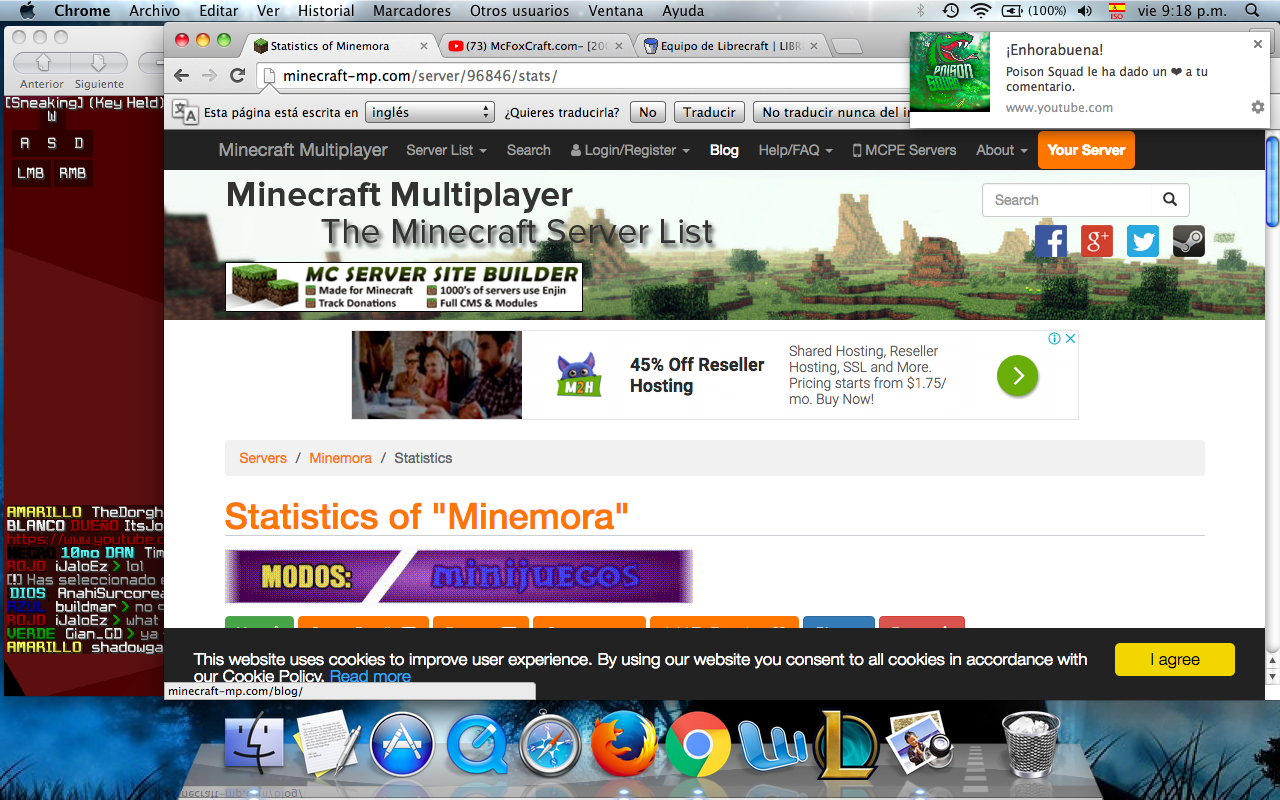Dismiss the ¡Enhorabuena! notification
This screenshot has width=1280, height=800.
point(1258,44)
